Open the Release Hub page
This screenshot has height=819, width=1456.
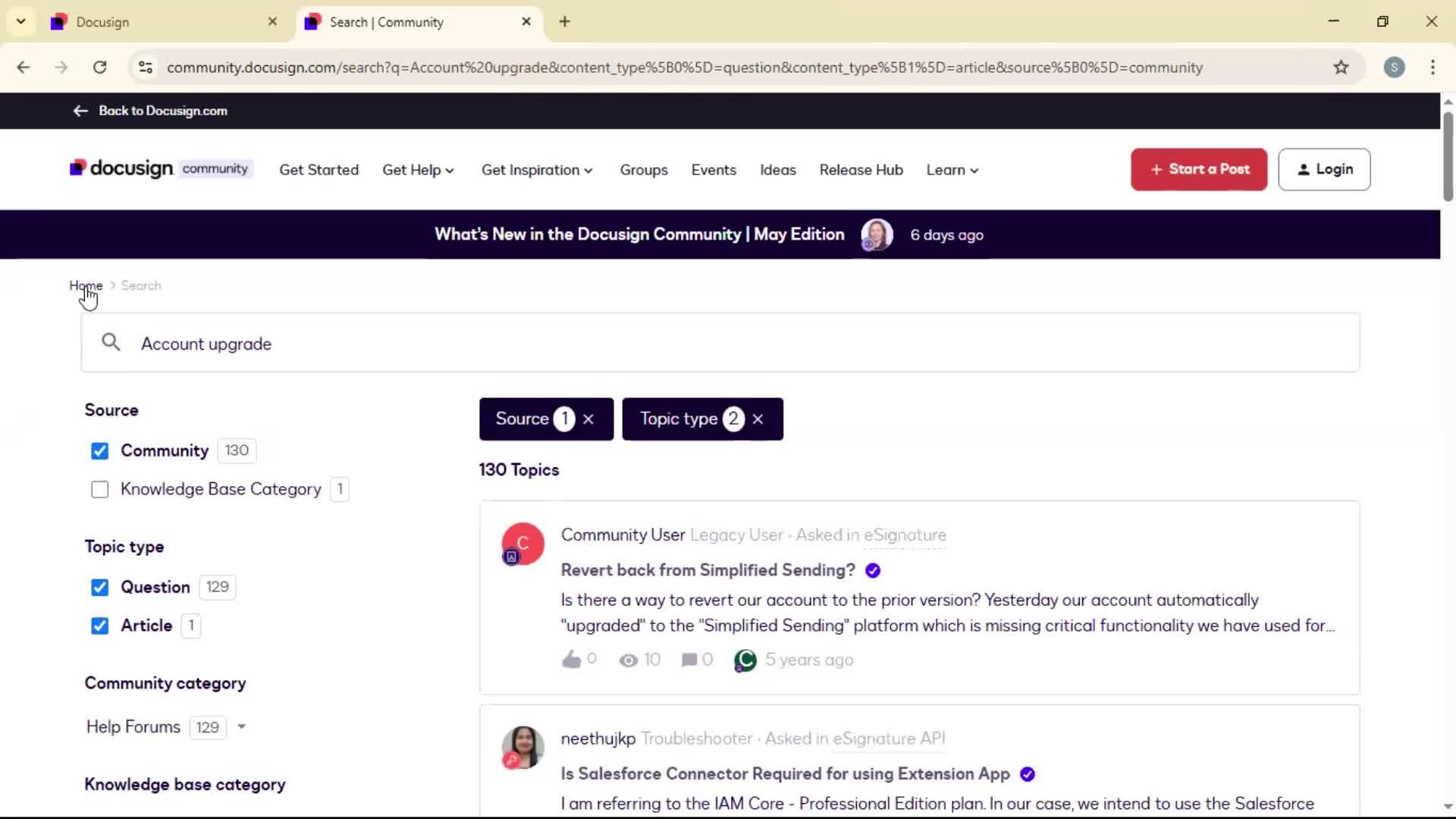click(x=861, y=170)
